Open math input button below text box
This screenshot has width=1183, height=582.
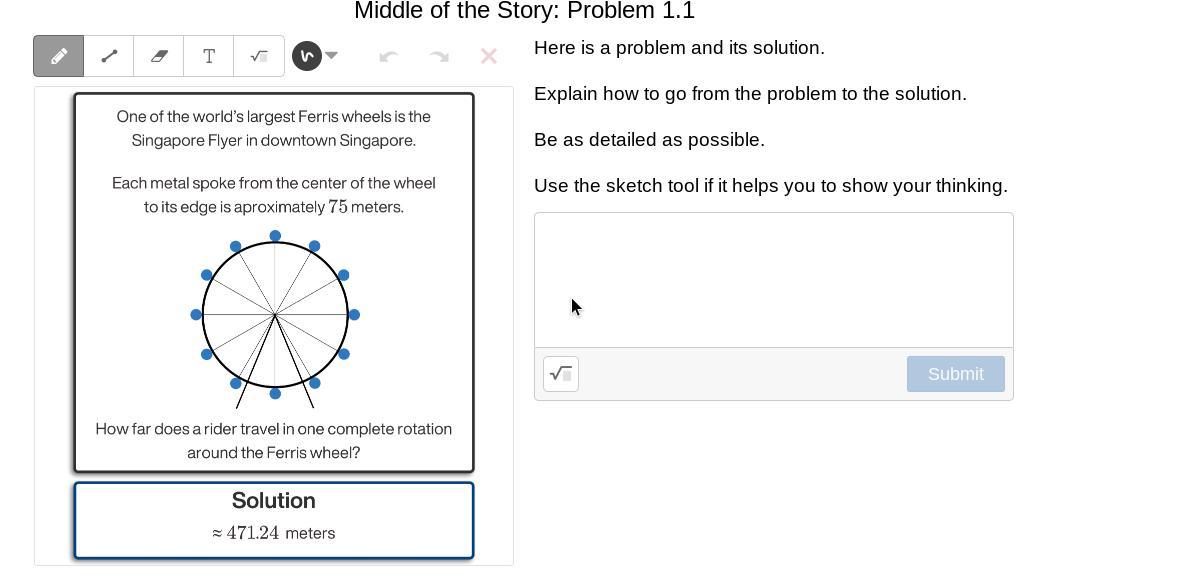coord(561,374)
